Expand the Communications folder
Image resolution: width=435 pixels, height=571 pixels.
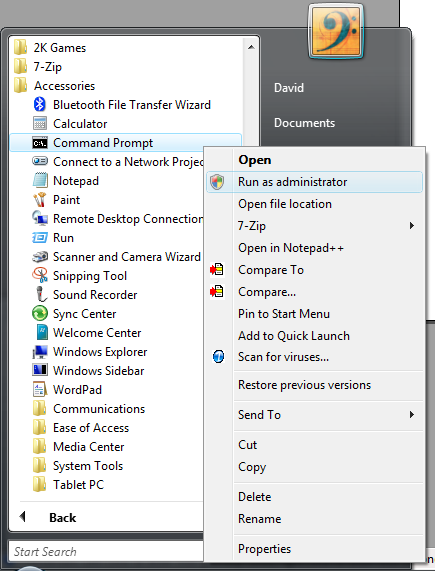point(89,409)
